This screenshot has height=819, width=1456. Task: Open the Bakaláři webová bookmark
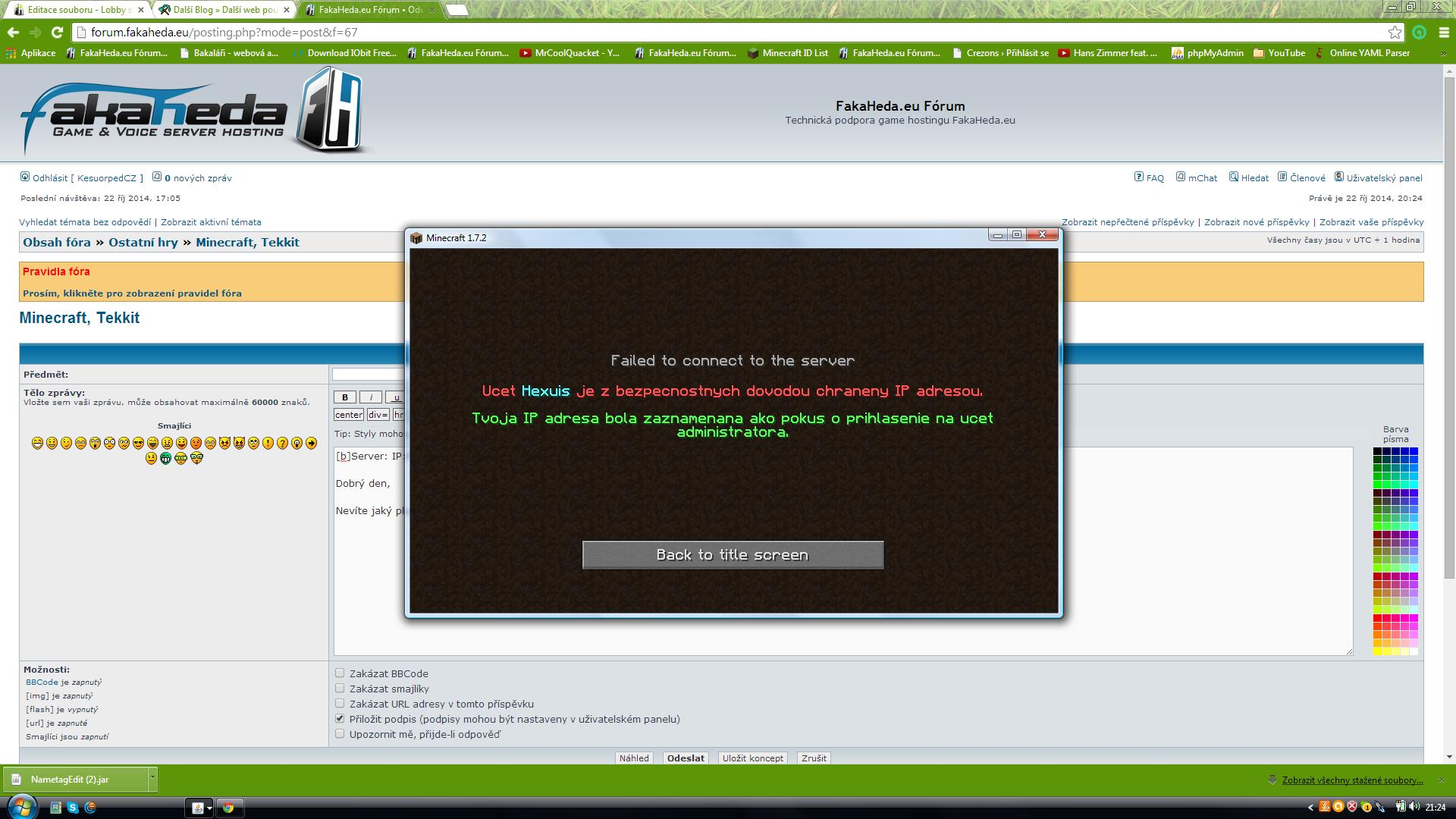pos(229,53)
